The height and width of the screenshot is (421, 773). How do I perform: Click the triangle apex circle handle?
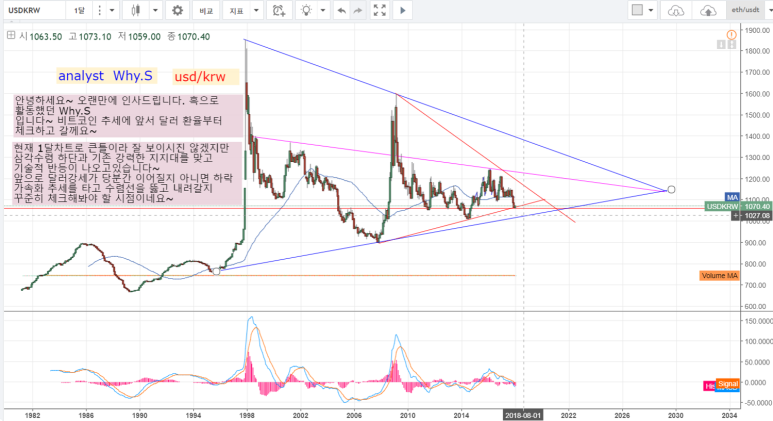(x=671, y=189)
